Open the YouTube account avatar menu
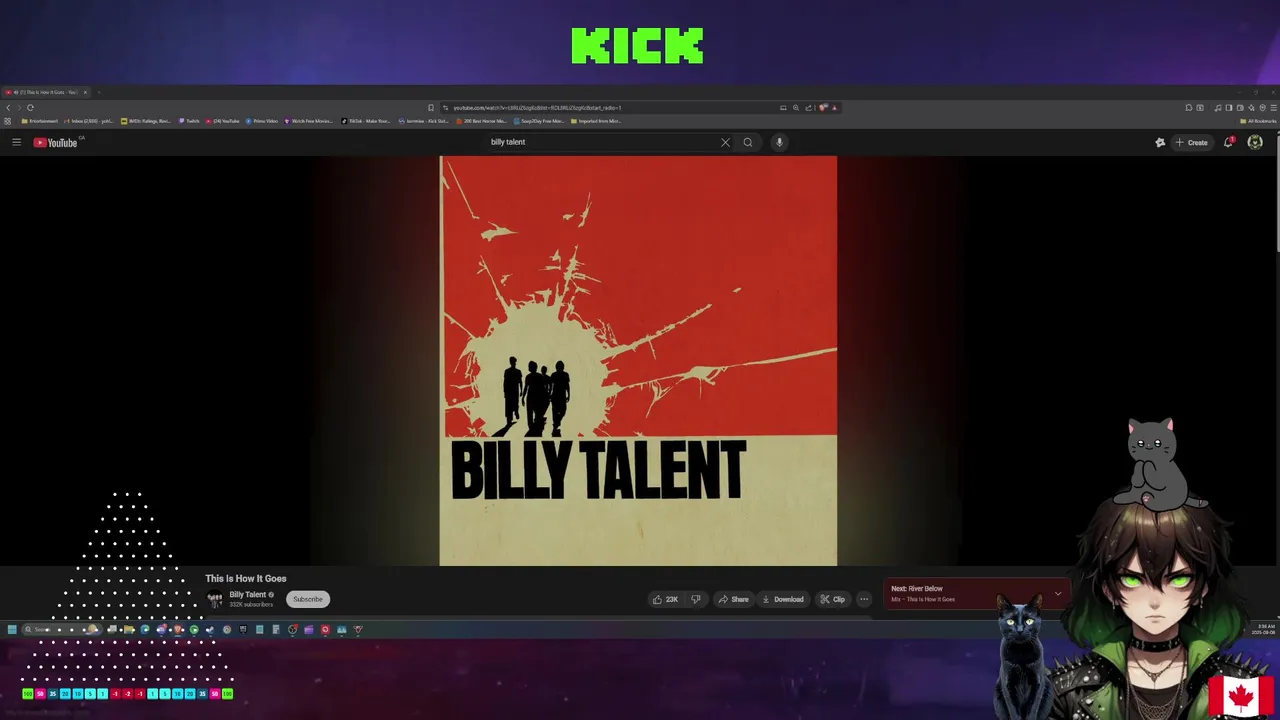Screen dimensions: 1280x720 click(x=1255, y=142)
